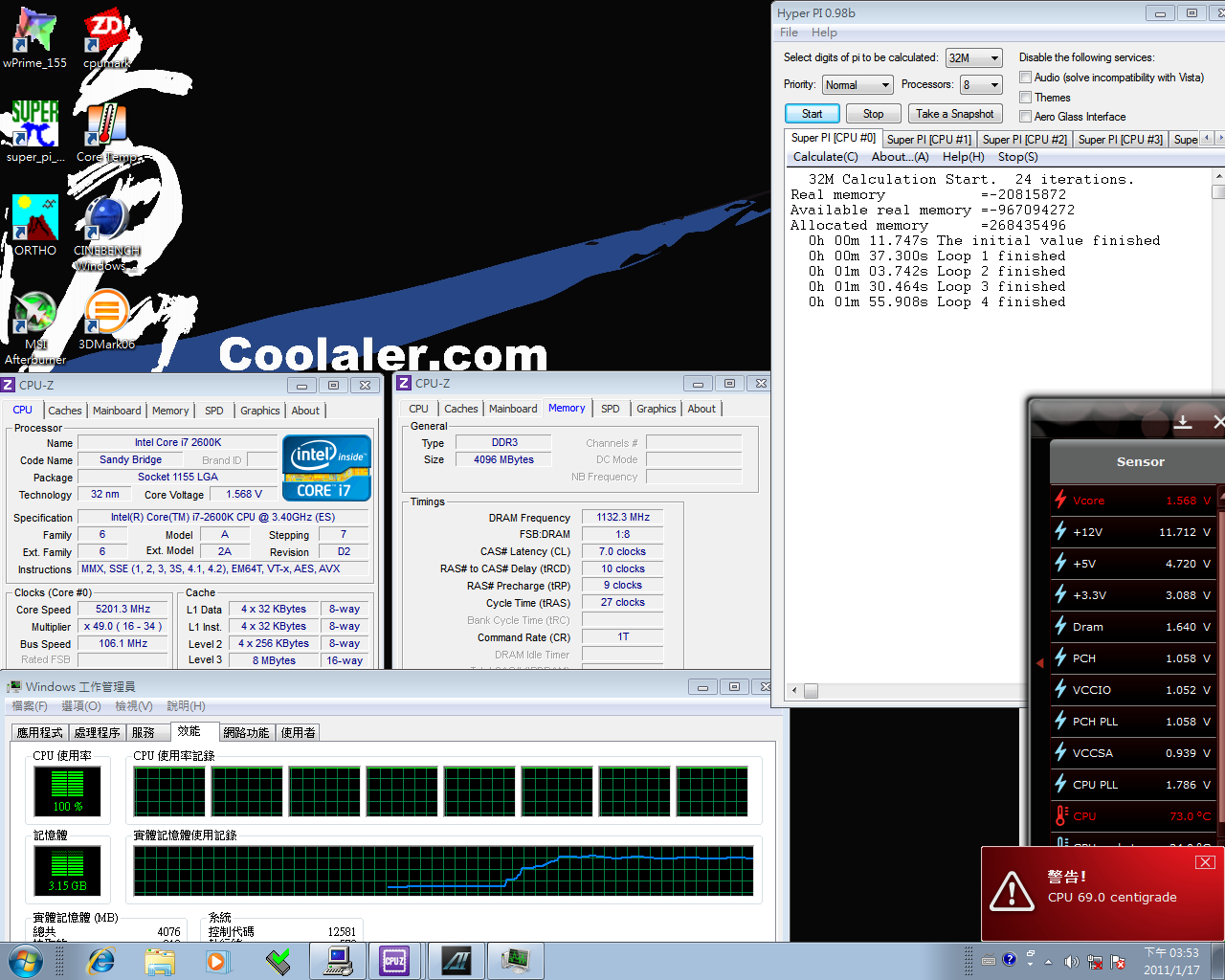This screenshot has height=980, width=1225.
Task: Open the Stop(S) menu in Super PI
Action: (1017, 157)
